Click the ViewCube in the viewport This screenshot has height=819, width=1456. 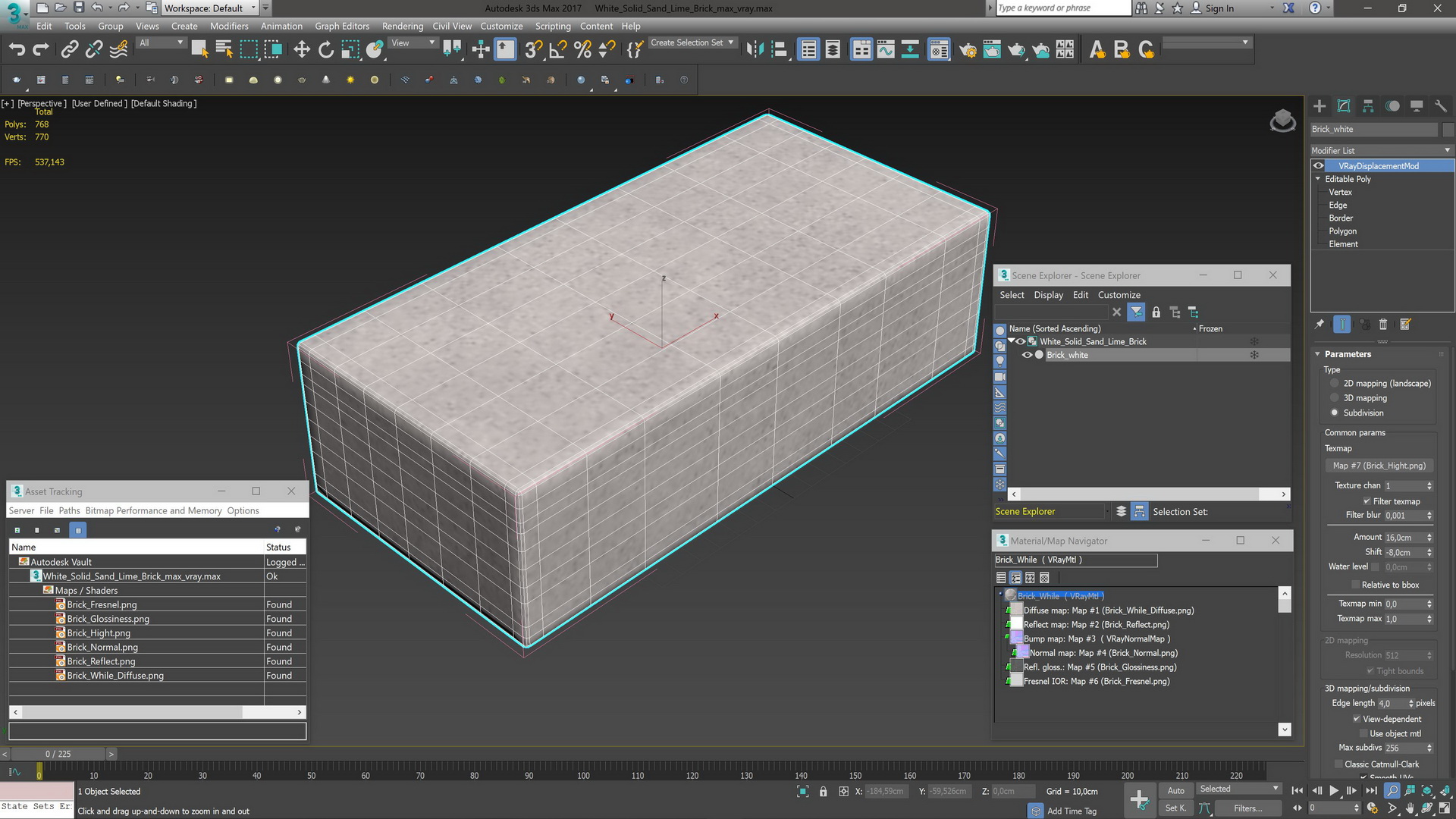click(1282, 120)
